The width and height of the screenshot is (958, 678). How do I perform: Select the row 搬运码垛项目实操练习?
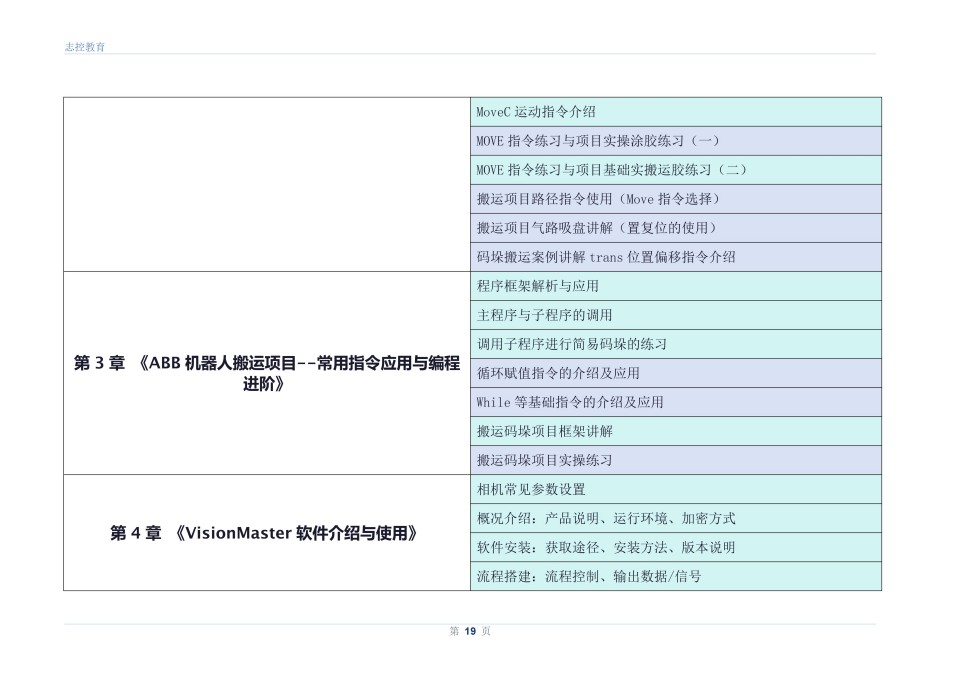tap(676, 460)
